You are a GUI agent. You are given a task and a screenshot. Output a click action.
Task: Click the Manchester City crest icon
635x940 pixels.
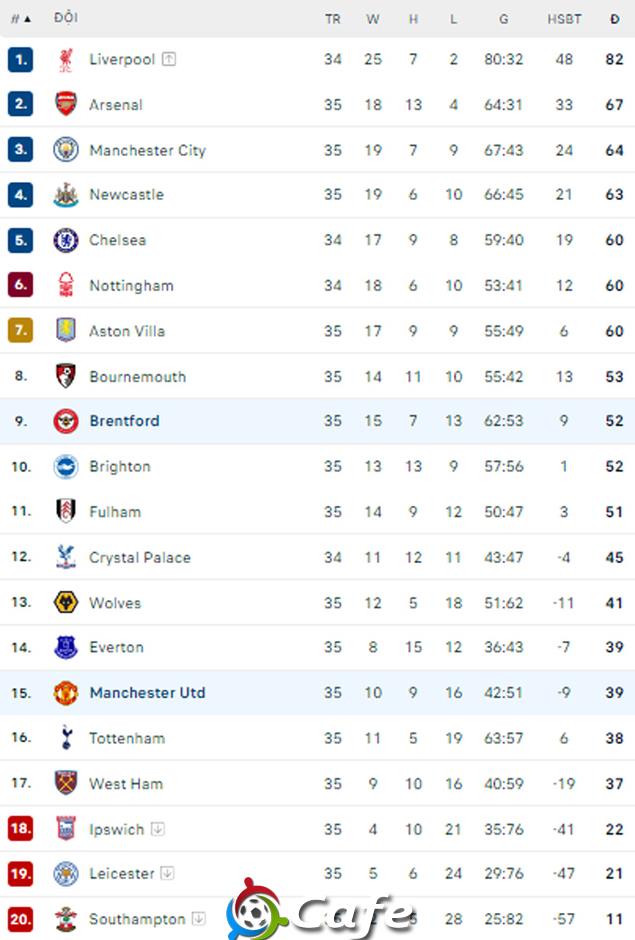[x=66, y=150]
